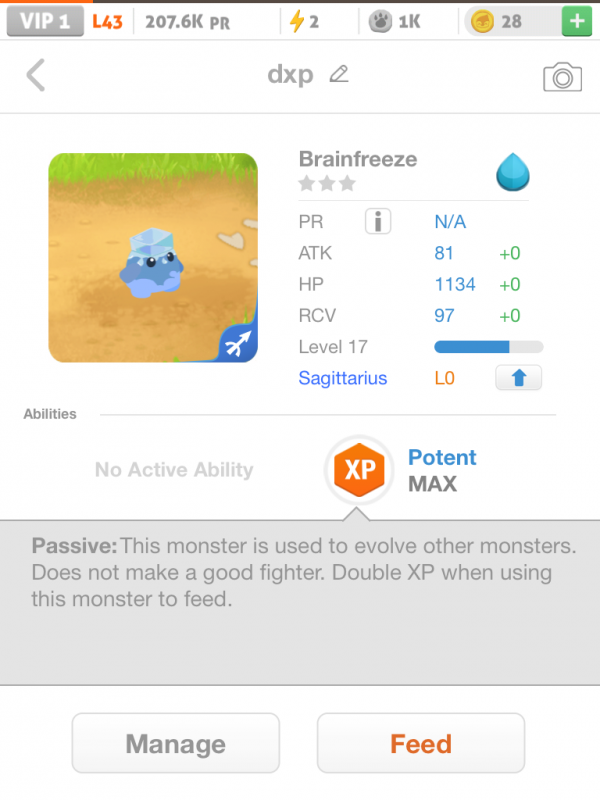Click the PR info icon
Viewport: 600px width, 800px height.
point(377,222)
